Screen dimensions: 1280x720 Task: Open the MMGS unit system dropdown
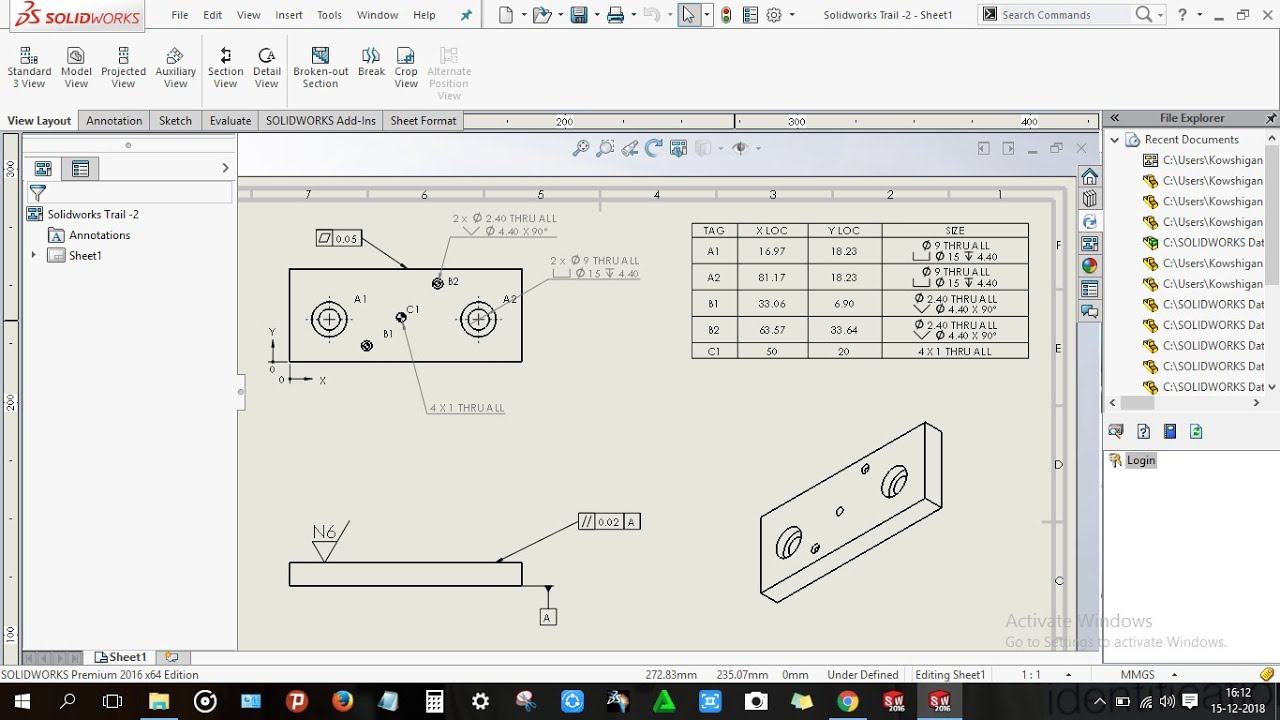[1174, 675]
